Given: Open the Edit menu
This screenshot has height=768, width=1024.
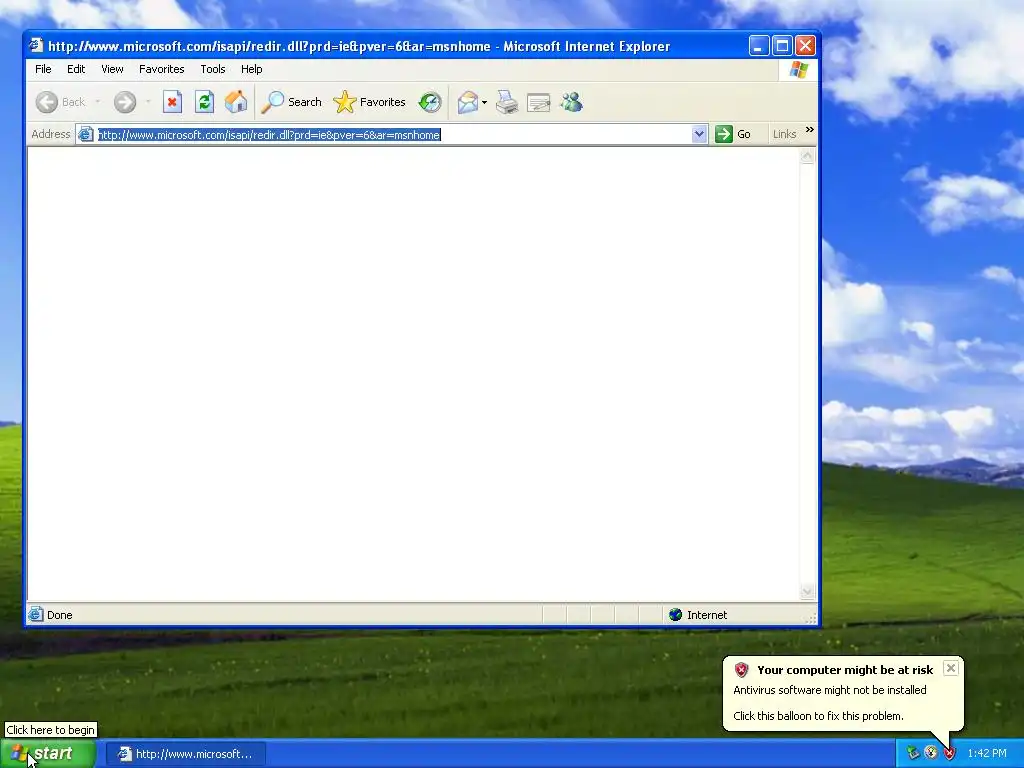Looking at the screenshot, I should coord(76,69).
